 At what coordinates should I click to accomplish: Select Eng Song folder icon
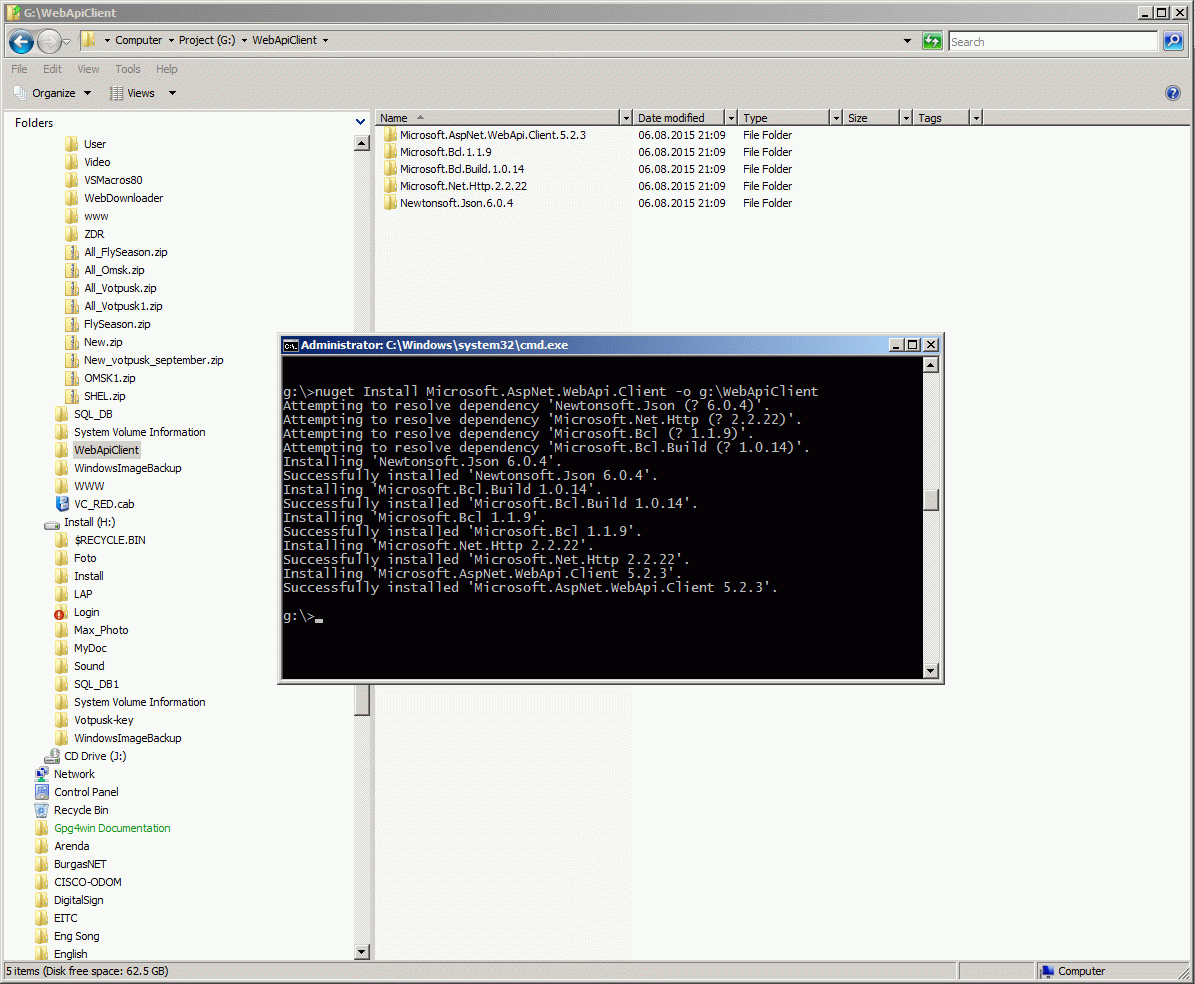[x=42, y=936]
